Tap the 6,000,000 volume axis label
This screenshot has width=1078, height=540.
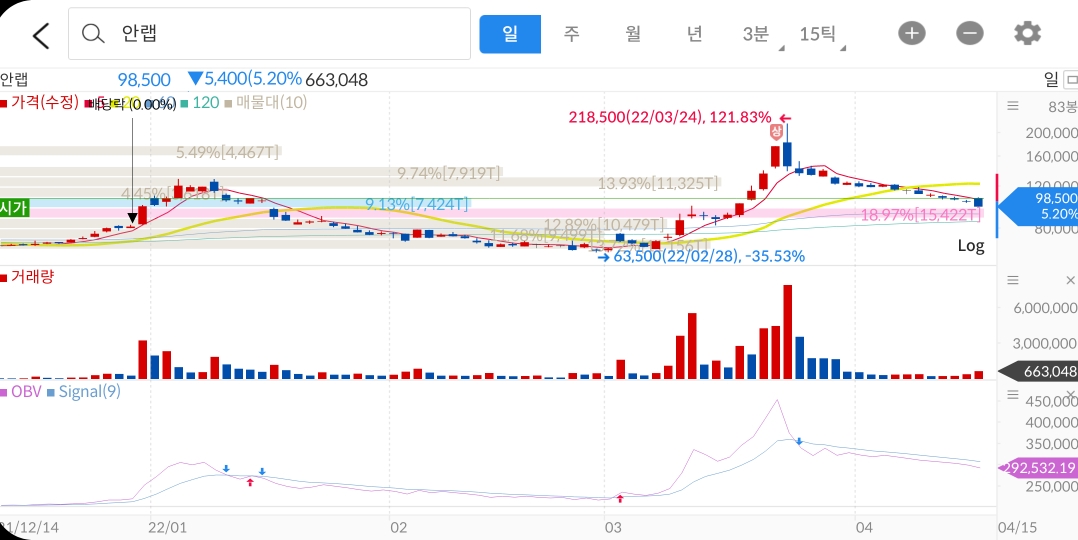pyautogui.click(x=1045, y=308)
